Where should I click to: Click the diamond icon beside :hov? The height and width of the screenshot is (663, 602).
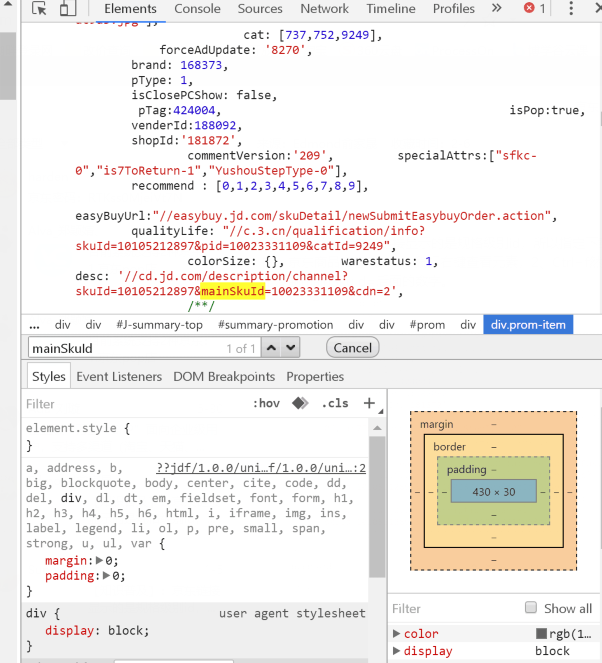(300, 403)
